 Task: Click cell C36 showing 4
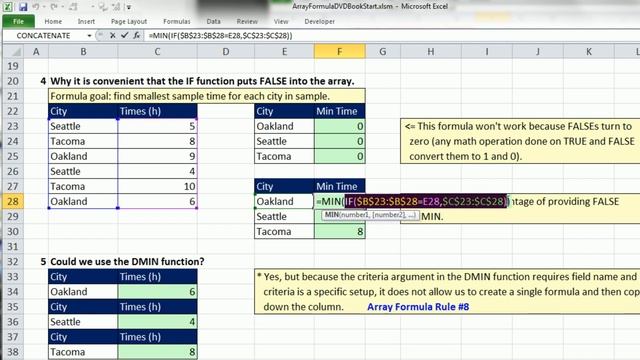tap(157, 322)
